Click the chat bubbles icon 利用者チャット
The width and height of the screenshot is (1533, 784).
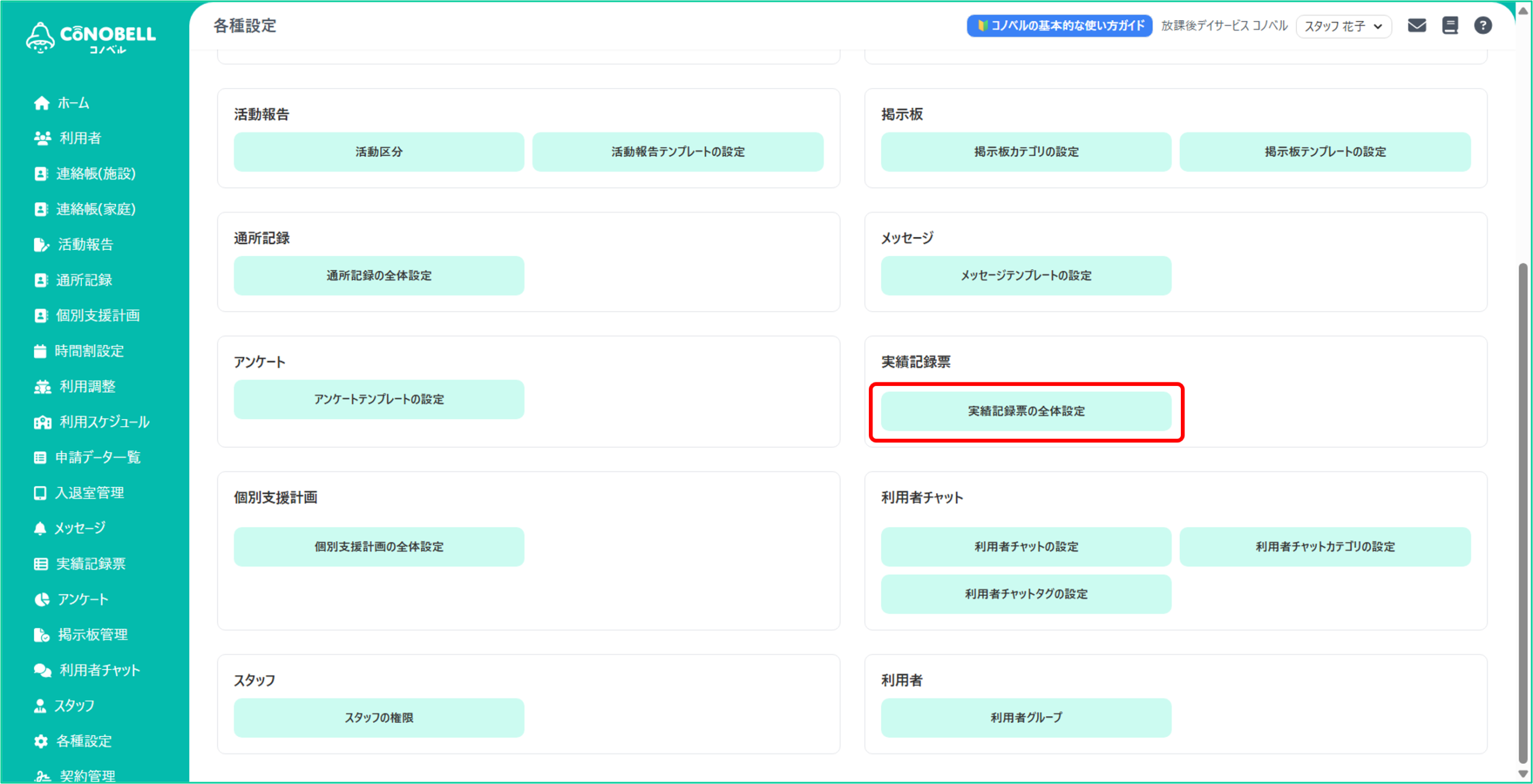point(42,670)
